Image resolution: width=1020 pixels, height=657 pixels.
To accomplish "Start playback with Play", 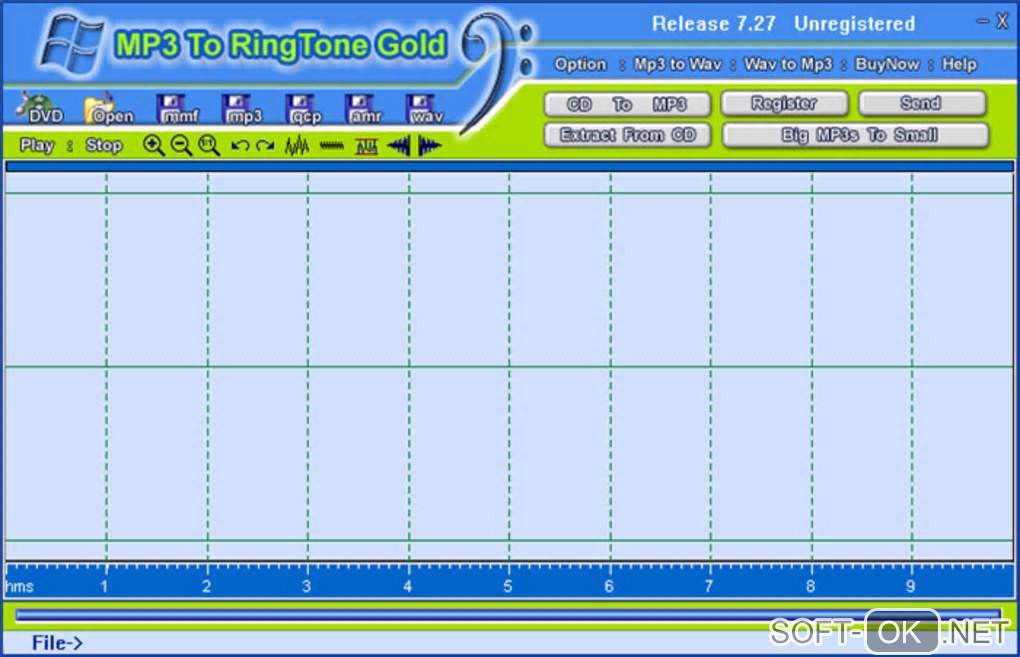I will click(x=37, y=145).
